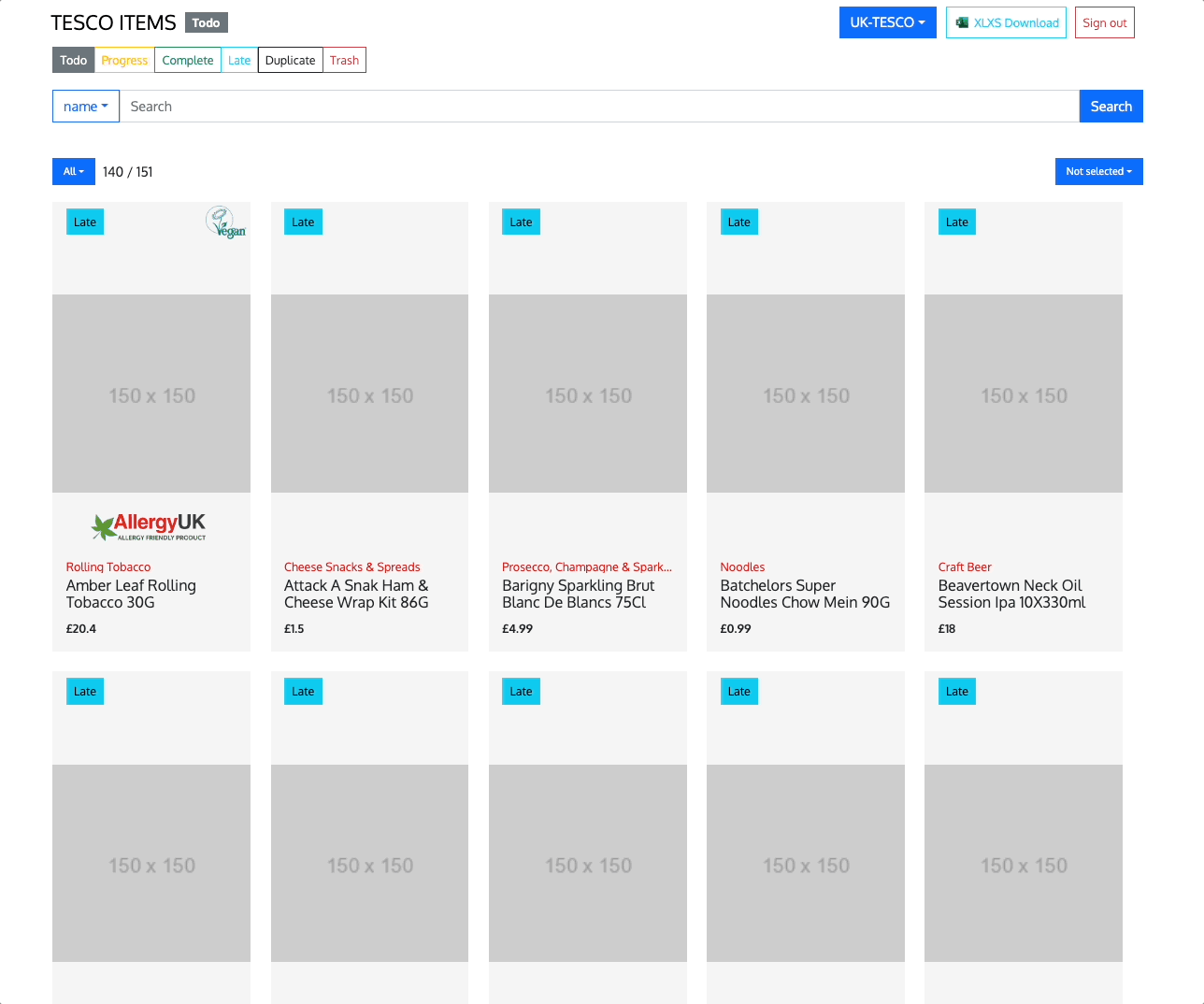Switch to the Complete tab
The image size is (1204, 1004).
pos(188,61)
